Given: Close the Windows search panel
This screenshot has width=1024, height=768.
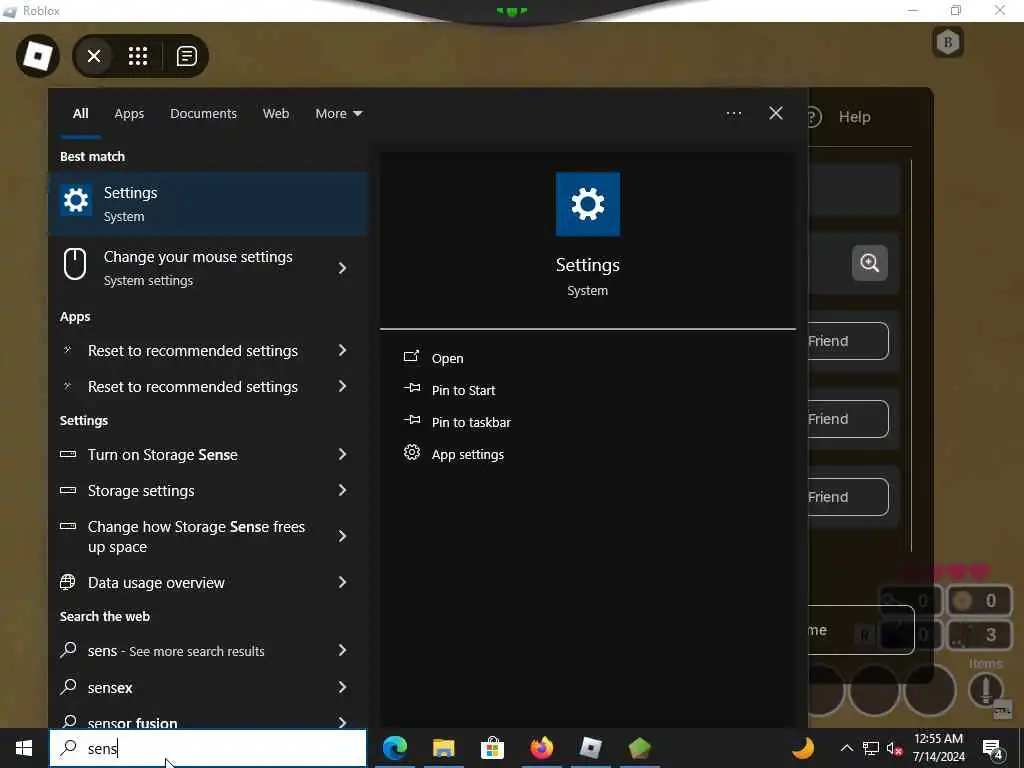Looking at the screenshot, I should tap(776, 113).
